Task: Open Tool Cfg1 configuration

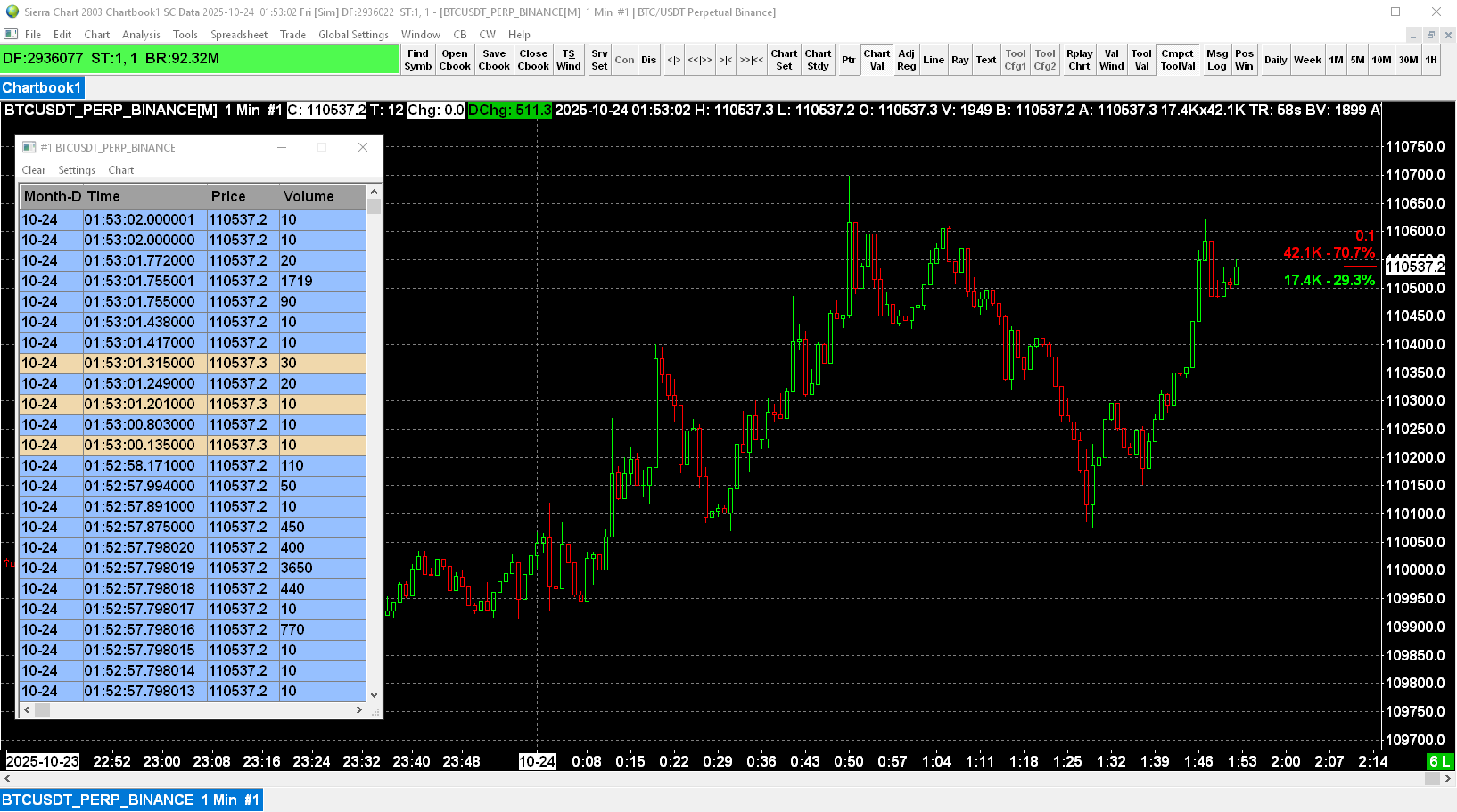Action: (x=1016, y=60)
